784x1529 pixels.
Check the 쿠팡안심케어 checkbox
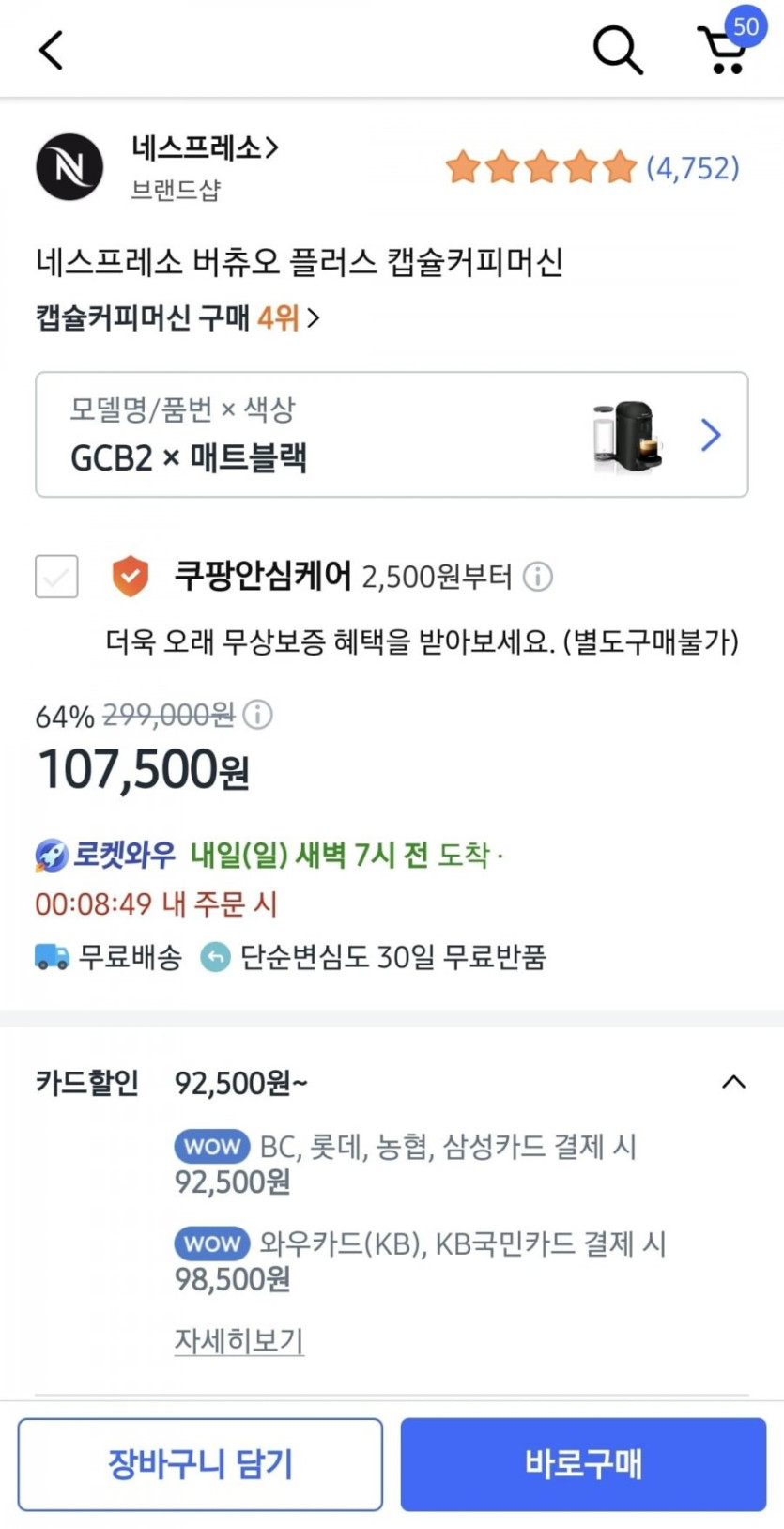[56, 576]
